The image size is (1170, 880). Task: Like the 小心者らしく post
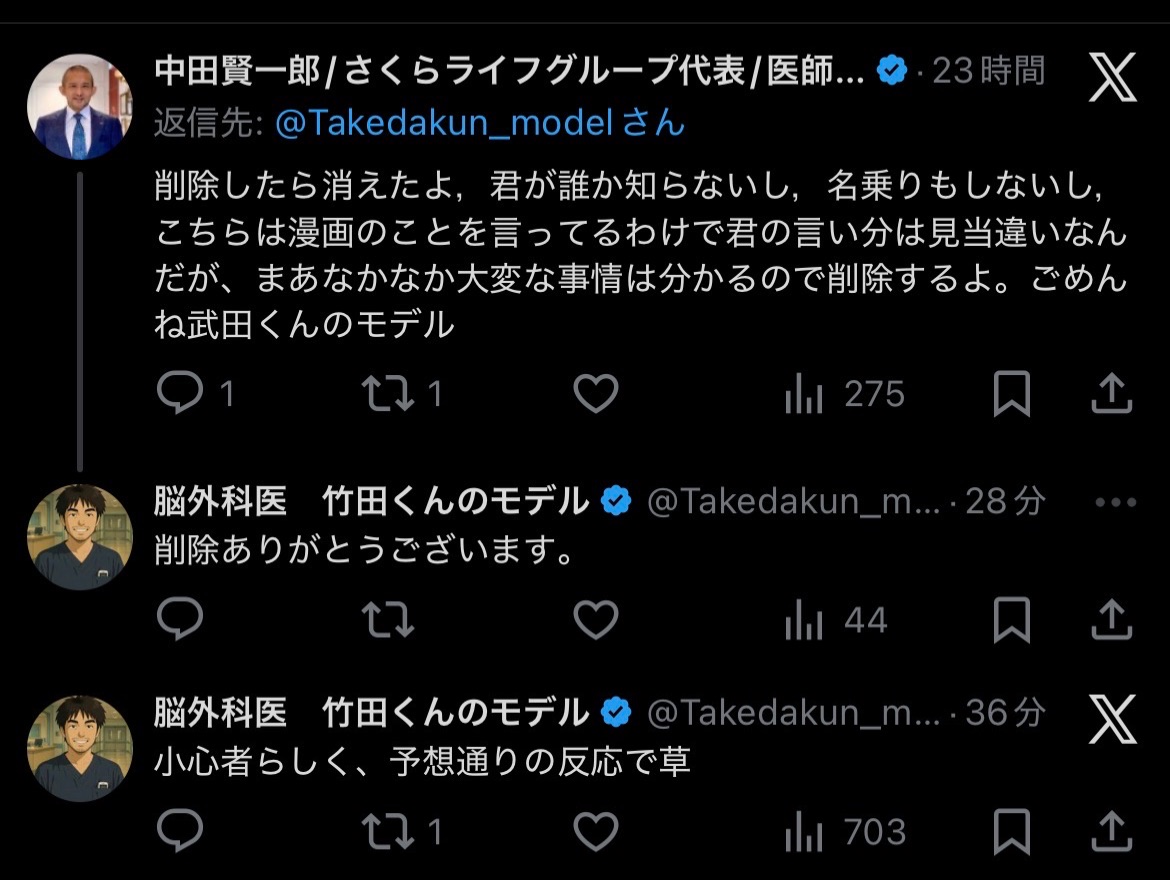[x=596, y=832]
